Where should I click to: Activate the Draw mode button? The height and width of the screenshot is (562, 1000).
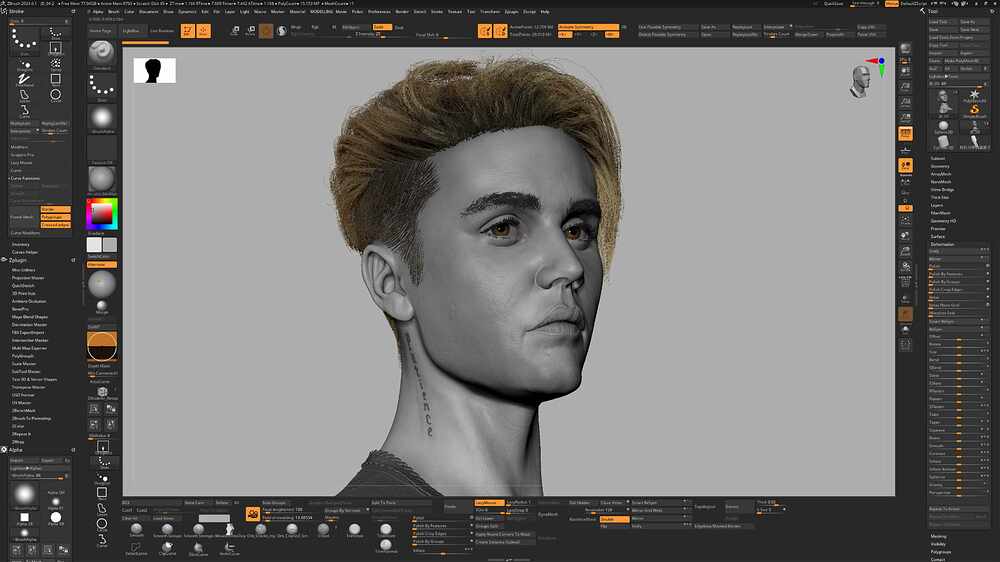point(203,31)
